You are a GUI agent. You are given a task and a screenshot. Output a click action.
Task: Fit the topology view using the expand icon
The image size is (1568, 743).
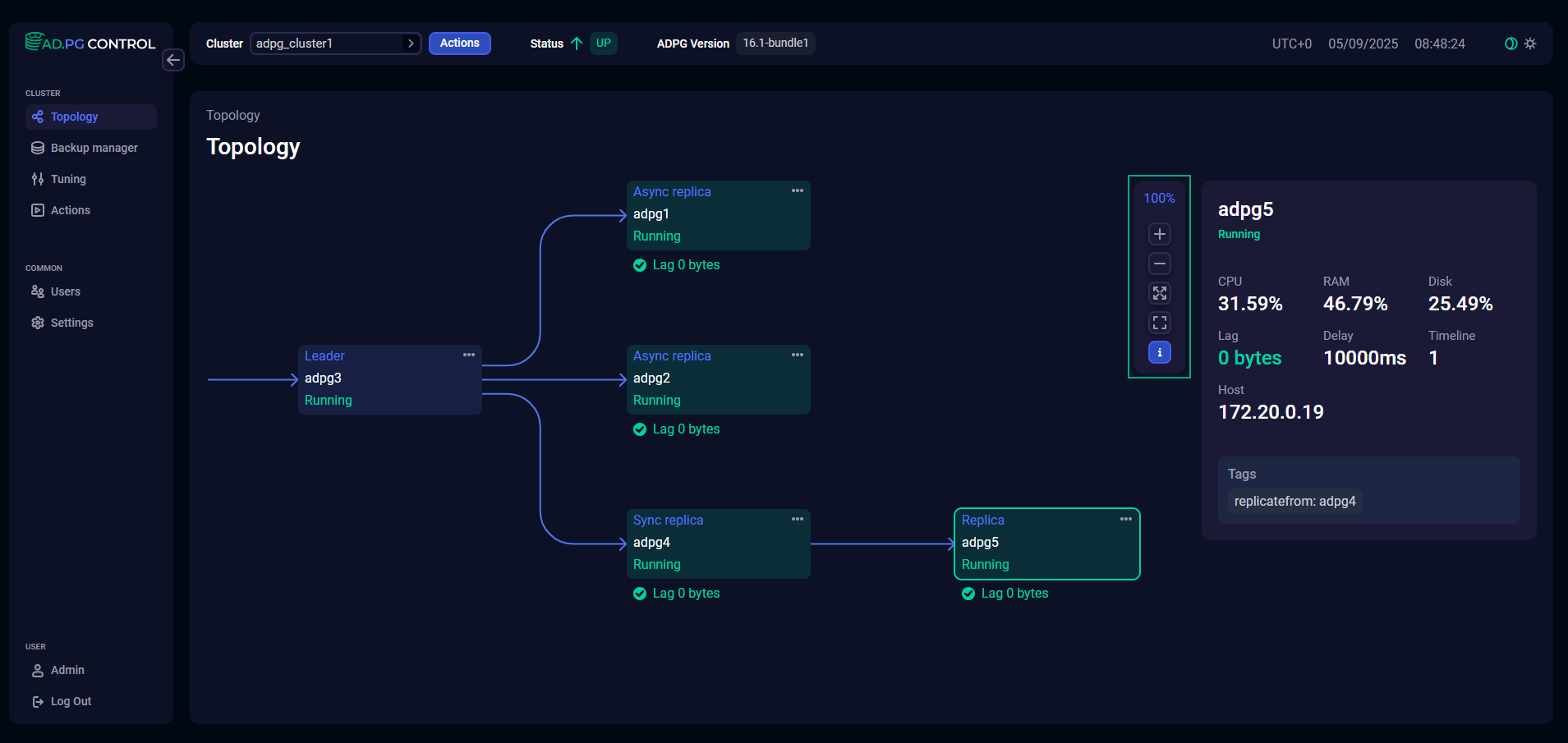coord(1159,293)
